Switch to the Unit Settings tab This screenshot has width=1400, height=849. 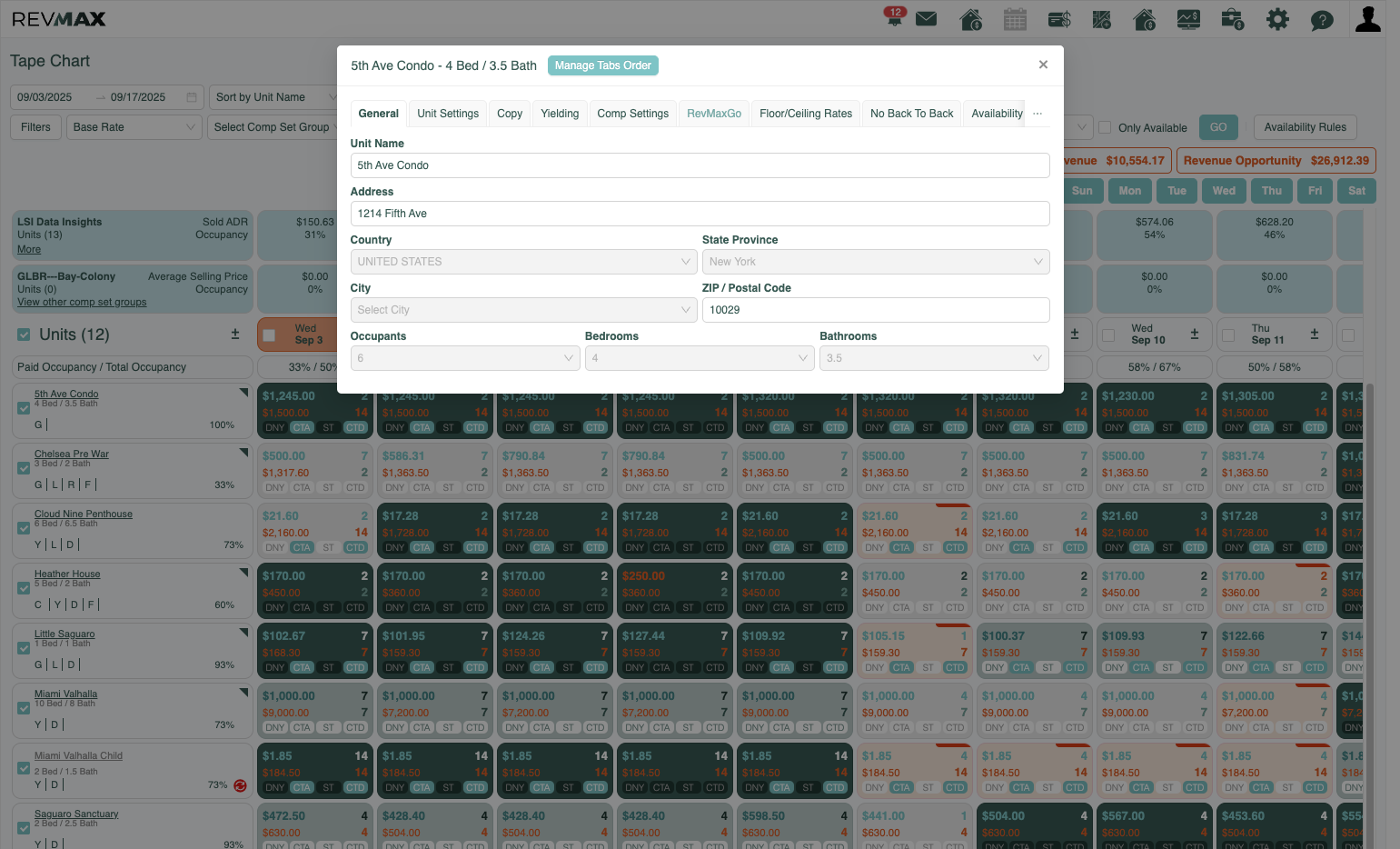448,114
